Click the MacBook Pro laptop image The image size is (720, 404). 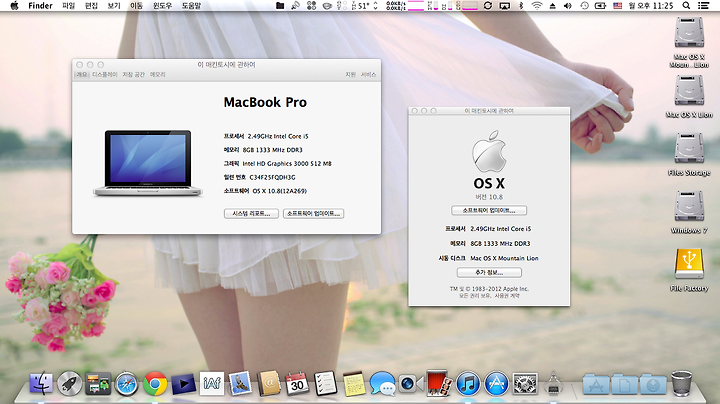tap(147, 163)
